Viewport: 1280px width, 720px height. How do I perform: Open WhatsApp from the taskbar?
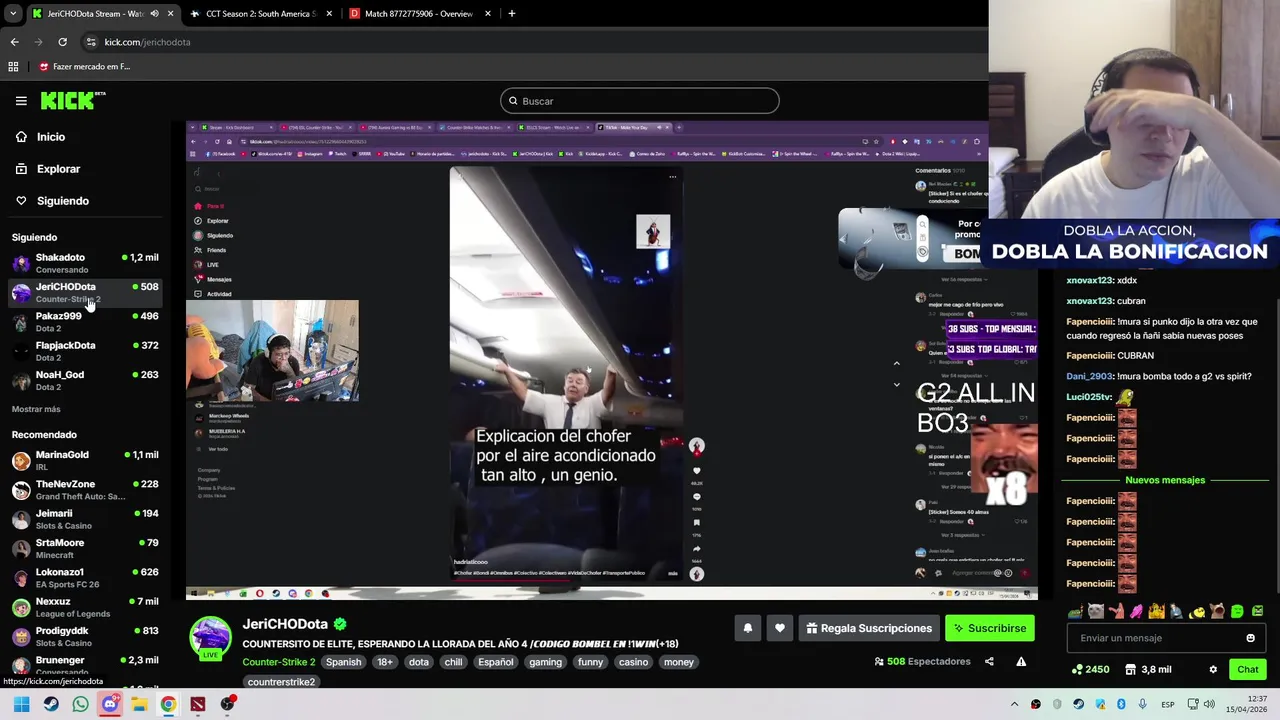click(80, 704)
